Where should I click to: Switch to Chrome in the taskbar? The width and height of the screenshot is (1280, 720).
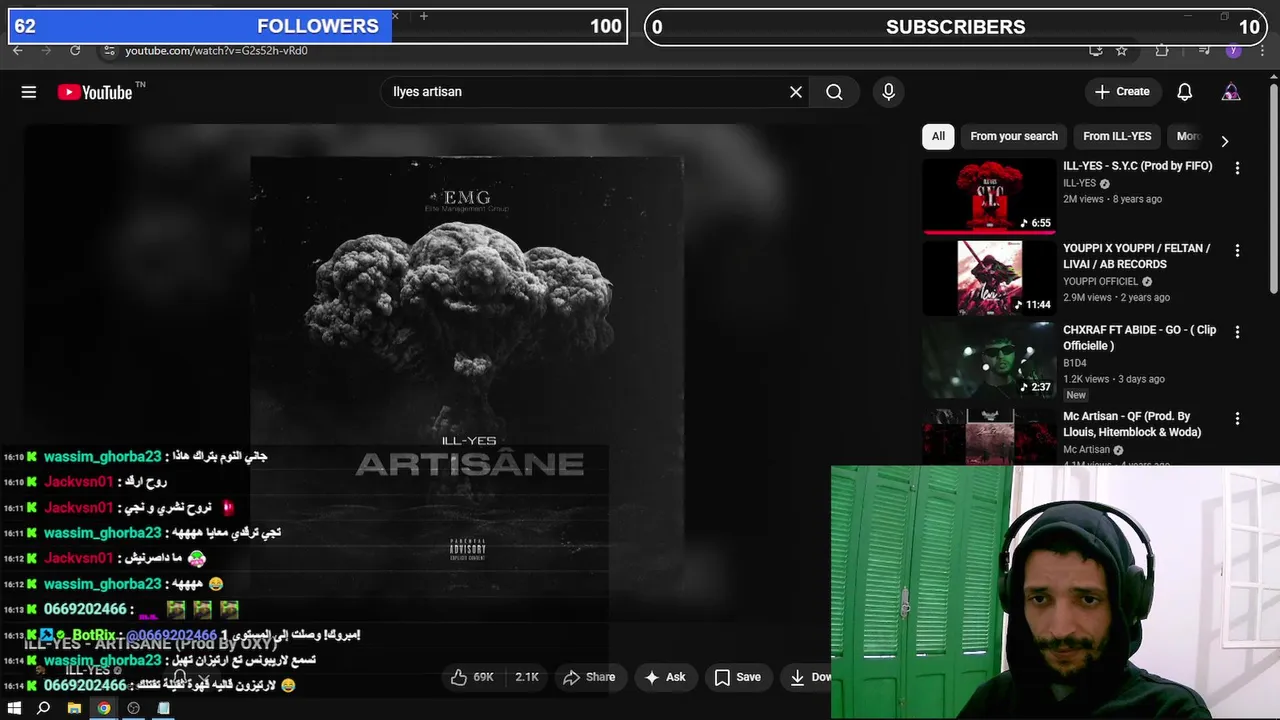(104, 708)
